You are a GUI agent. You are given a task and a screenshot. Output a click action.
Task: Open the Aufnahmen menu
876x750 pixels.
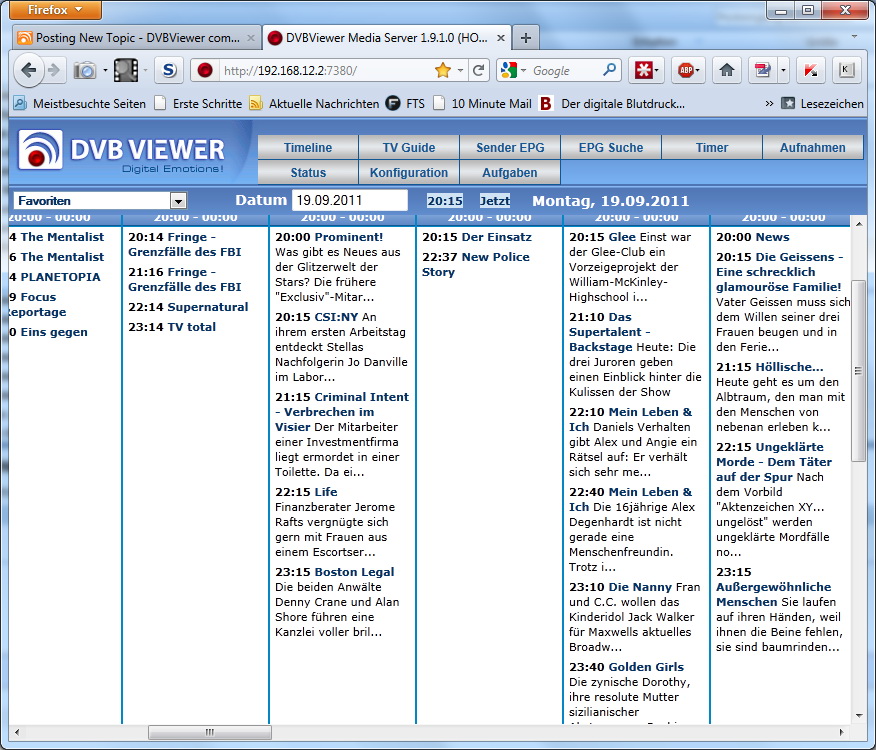812,148
